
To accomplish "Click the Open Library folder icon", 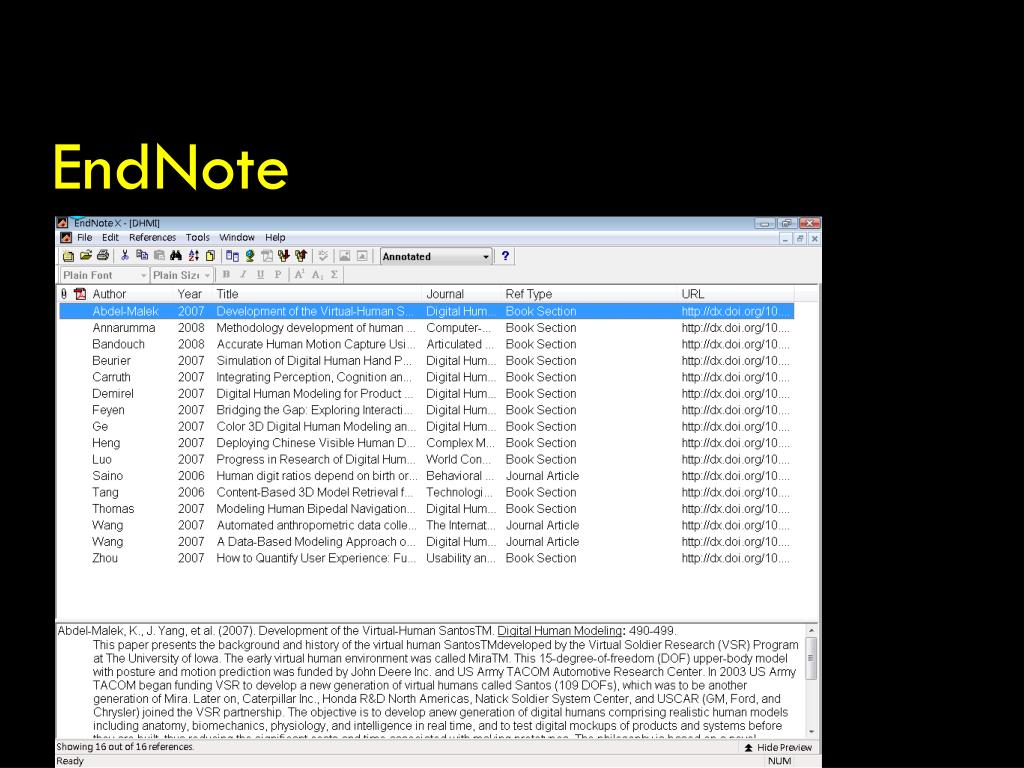I will 86,256.
